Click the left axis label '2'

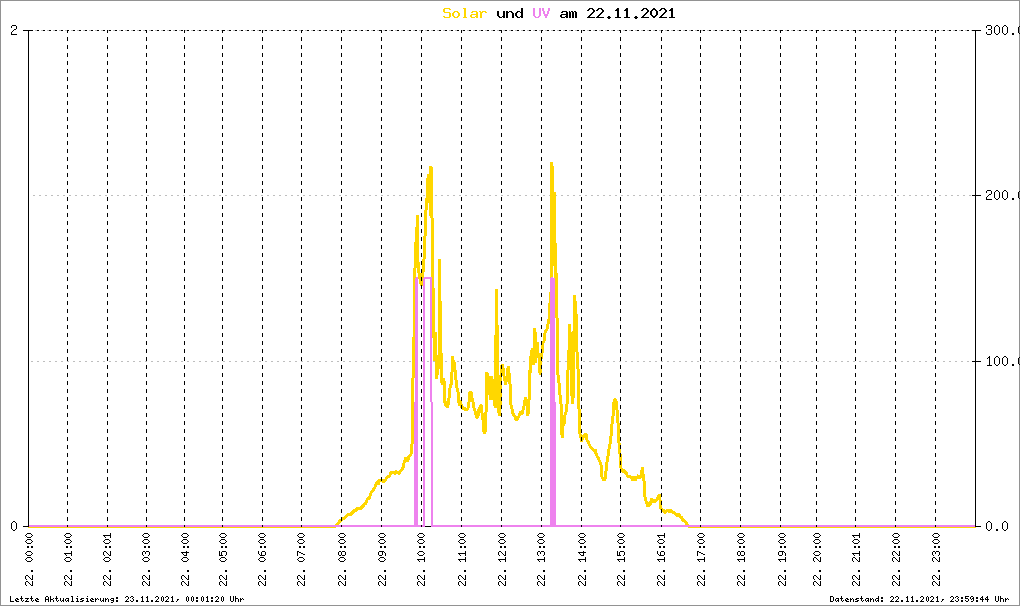tap(14, 30)
